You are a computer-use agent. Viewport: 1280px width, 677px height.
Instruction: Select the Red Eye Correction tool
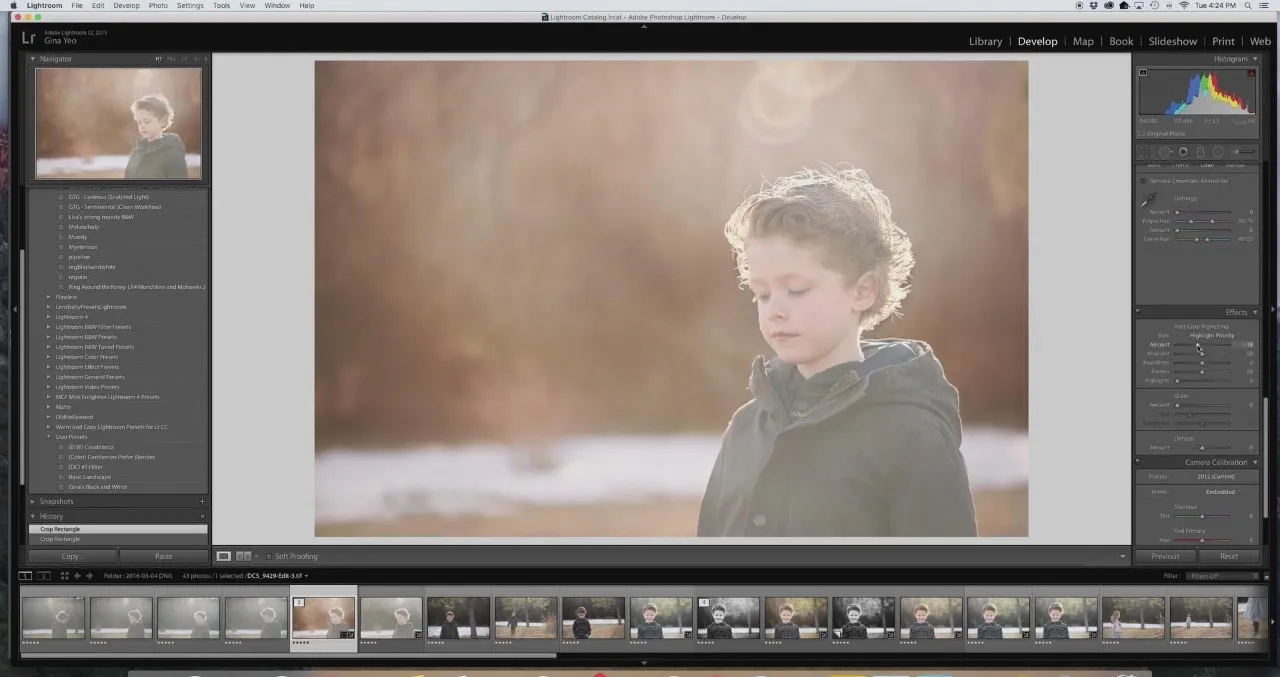click(1183, 152)
